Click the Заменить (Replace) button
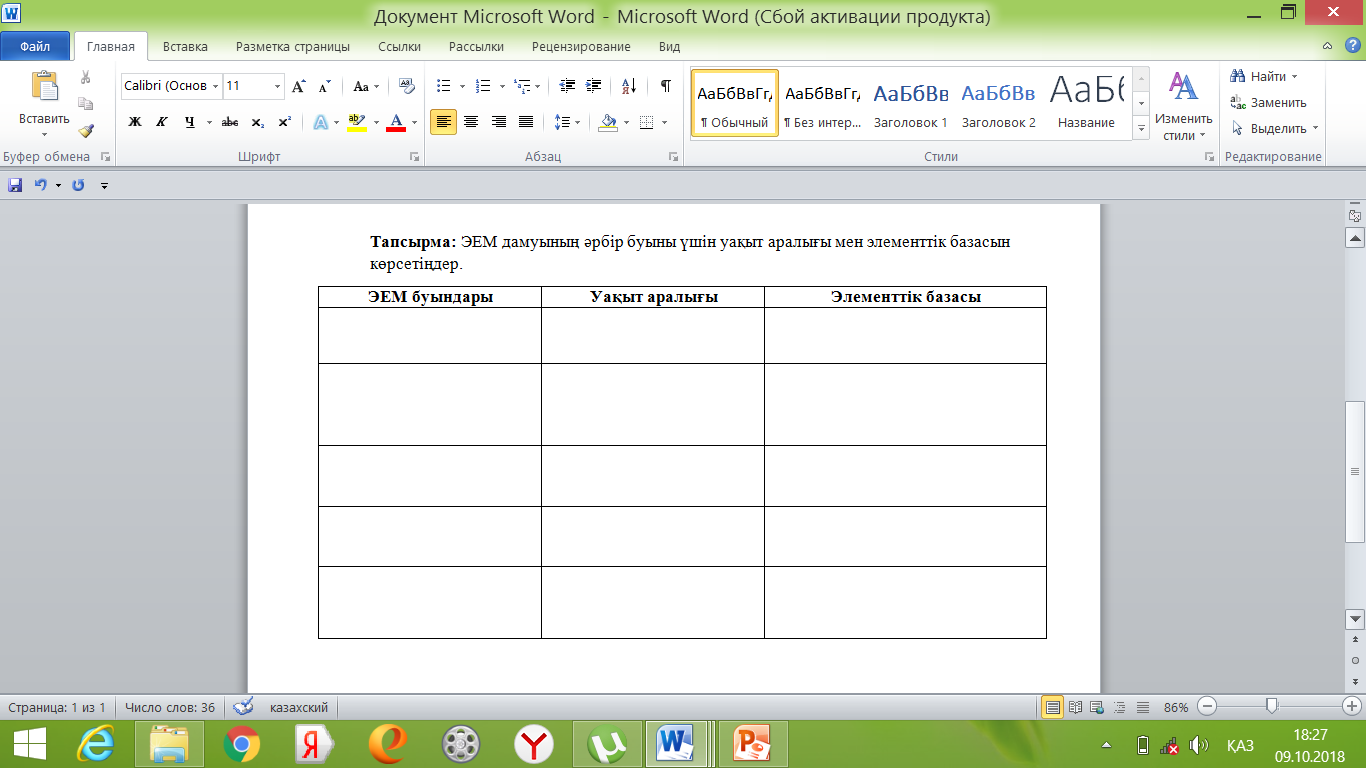The image size is (1366, 768). tap(1268, 102)
